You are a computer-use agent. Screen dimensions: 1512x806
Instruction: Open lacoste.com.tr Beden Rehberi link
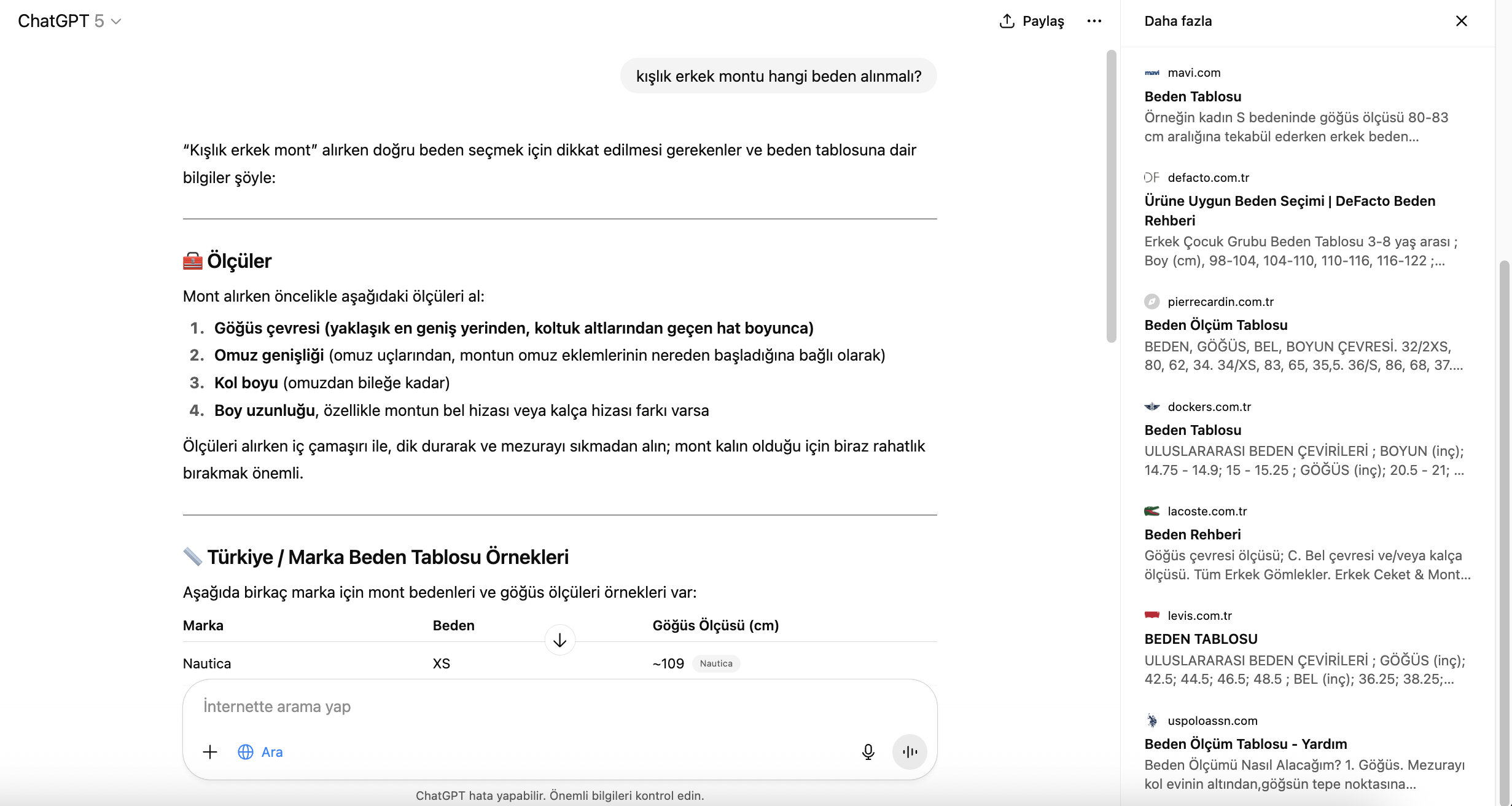point(1192,534)
